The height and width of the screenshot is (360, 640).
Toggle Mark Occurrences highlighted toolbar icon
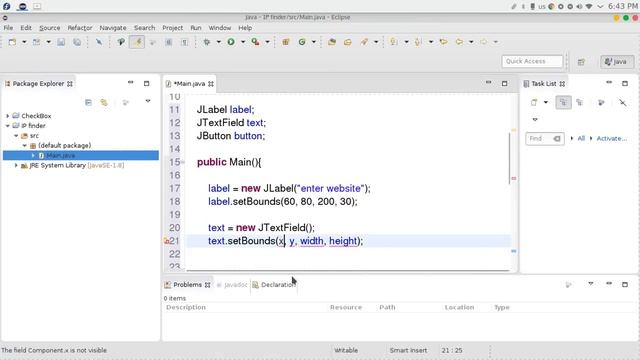click(x=137, y=42)
